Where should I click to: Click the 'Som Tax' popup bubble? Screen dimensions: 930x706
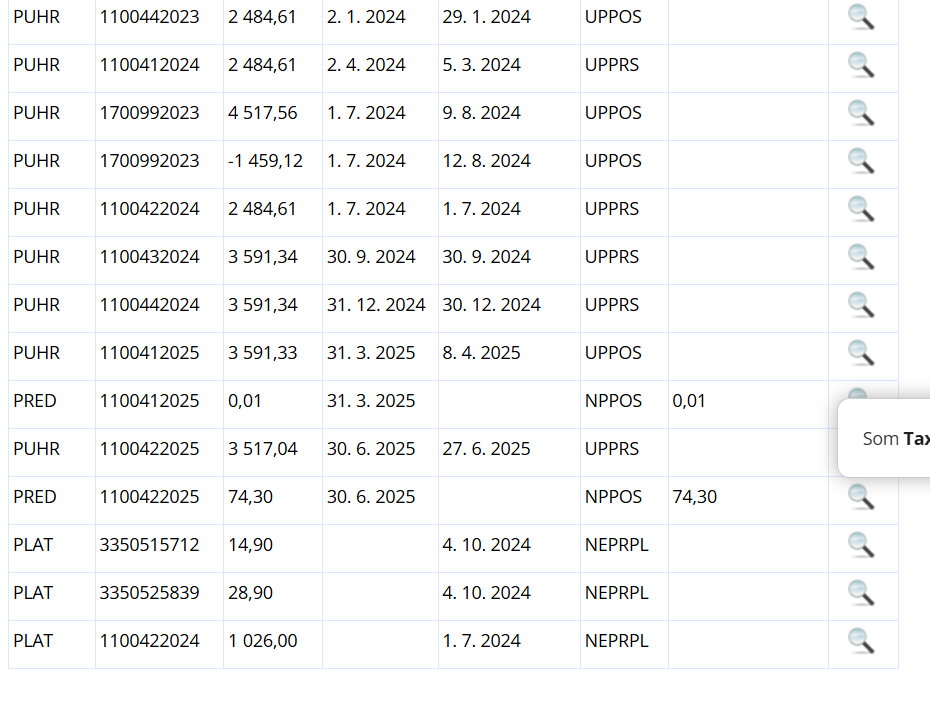click(890, 439)
